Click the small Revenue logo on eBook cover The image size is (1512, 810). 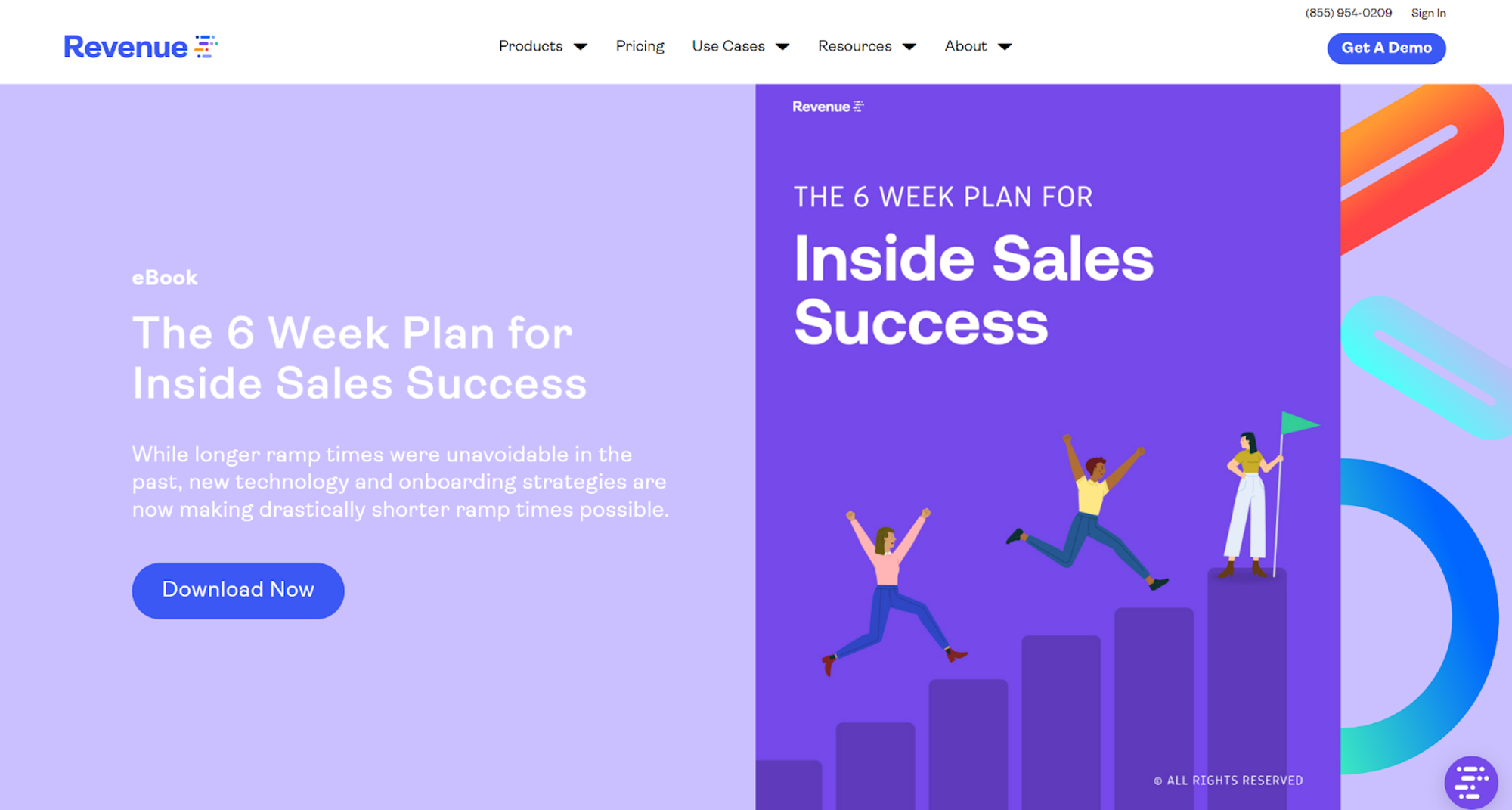pos(827,107)
